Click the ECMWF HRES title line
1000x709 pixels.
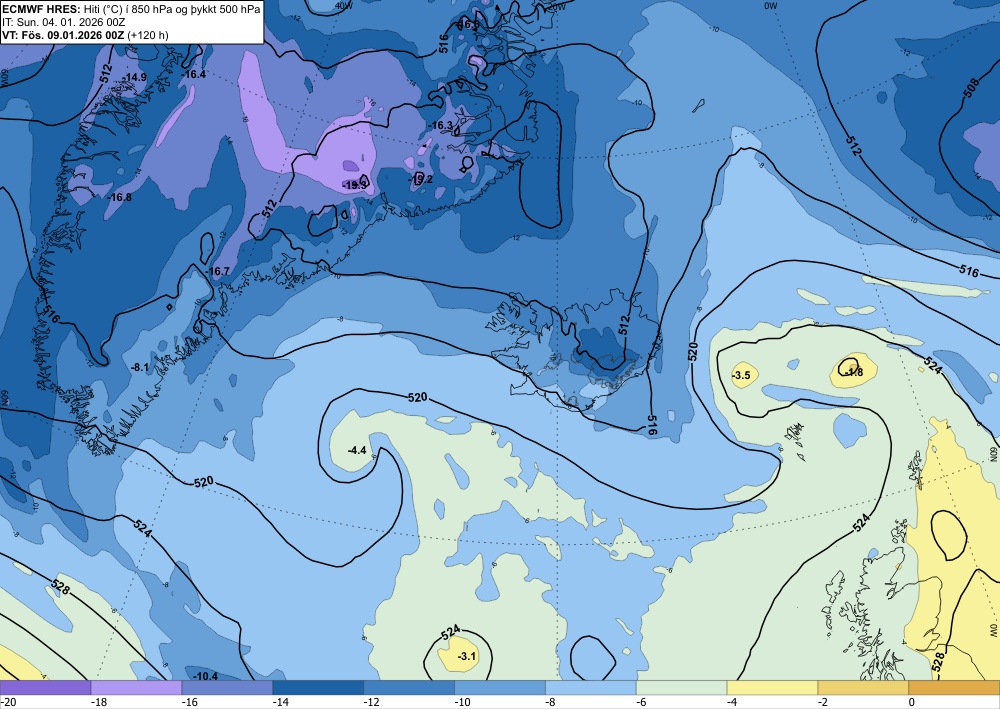click(x=131, y=10)
